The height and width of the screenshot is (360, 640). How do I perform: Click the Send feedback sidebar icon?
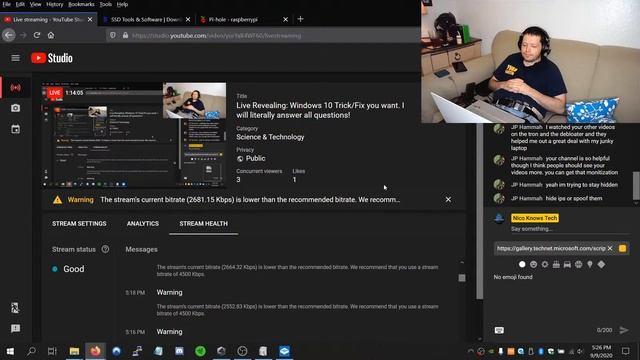tap(16, 329)
